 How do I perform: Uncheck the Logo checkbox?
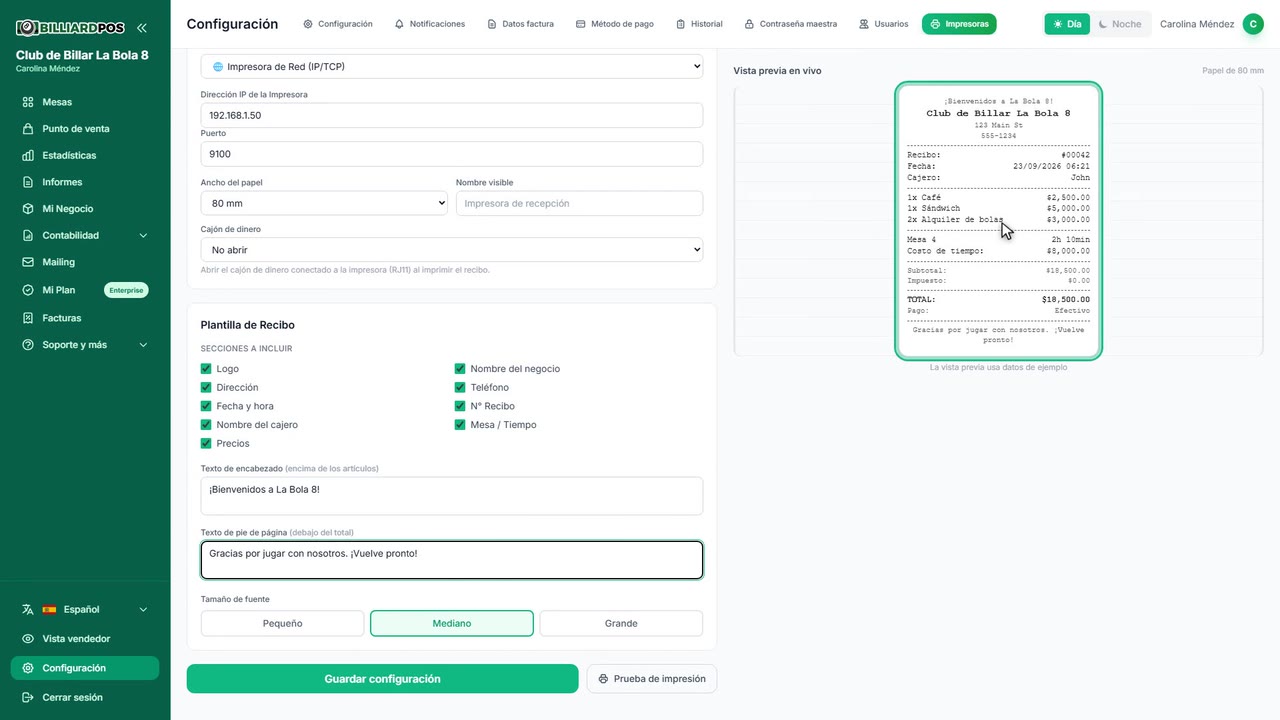tap(206, 369)
